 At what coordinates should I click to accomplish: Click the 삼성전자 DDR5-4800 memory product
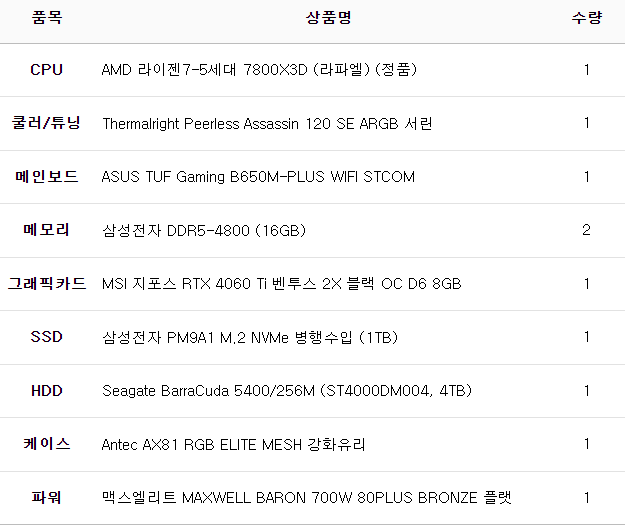204,231
